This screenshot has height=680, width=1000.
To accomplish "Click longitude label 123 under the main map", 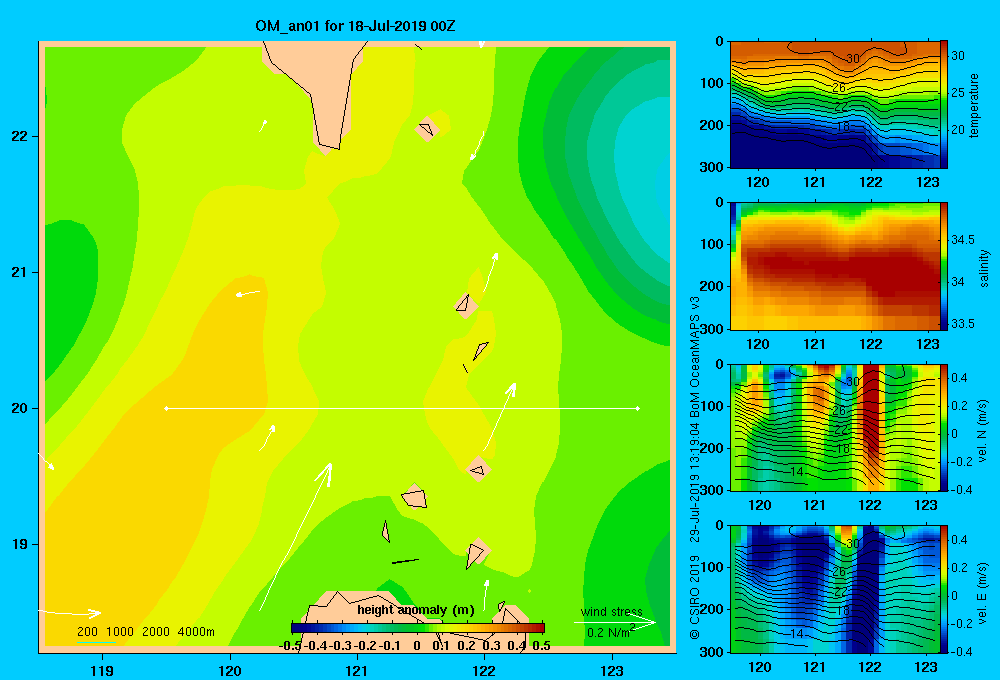I will 612,670.
